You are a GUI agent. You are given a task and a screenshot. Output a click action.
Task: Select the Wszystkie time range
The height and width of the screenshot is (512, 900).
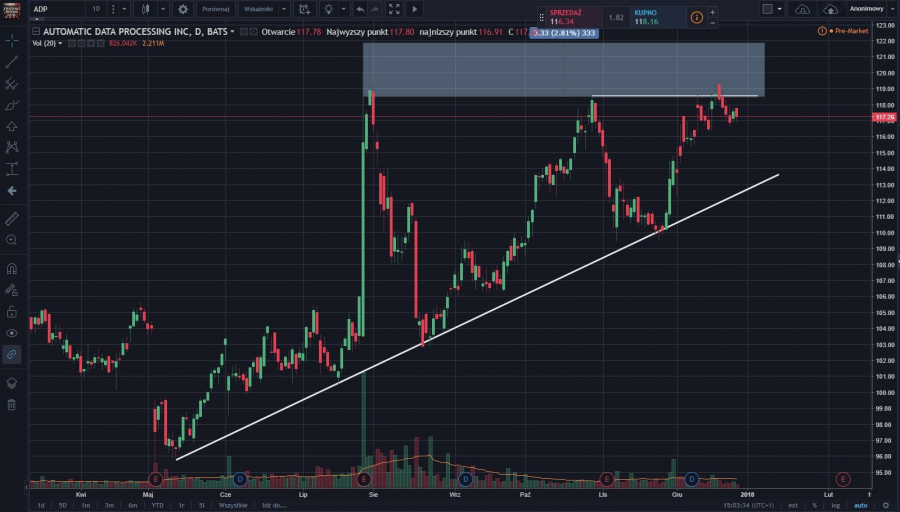tap(234, 505)
